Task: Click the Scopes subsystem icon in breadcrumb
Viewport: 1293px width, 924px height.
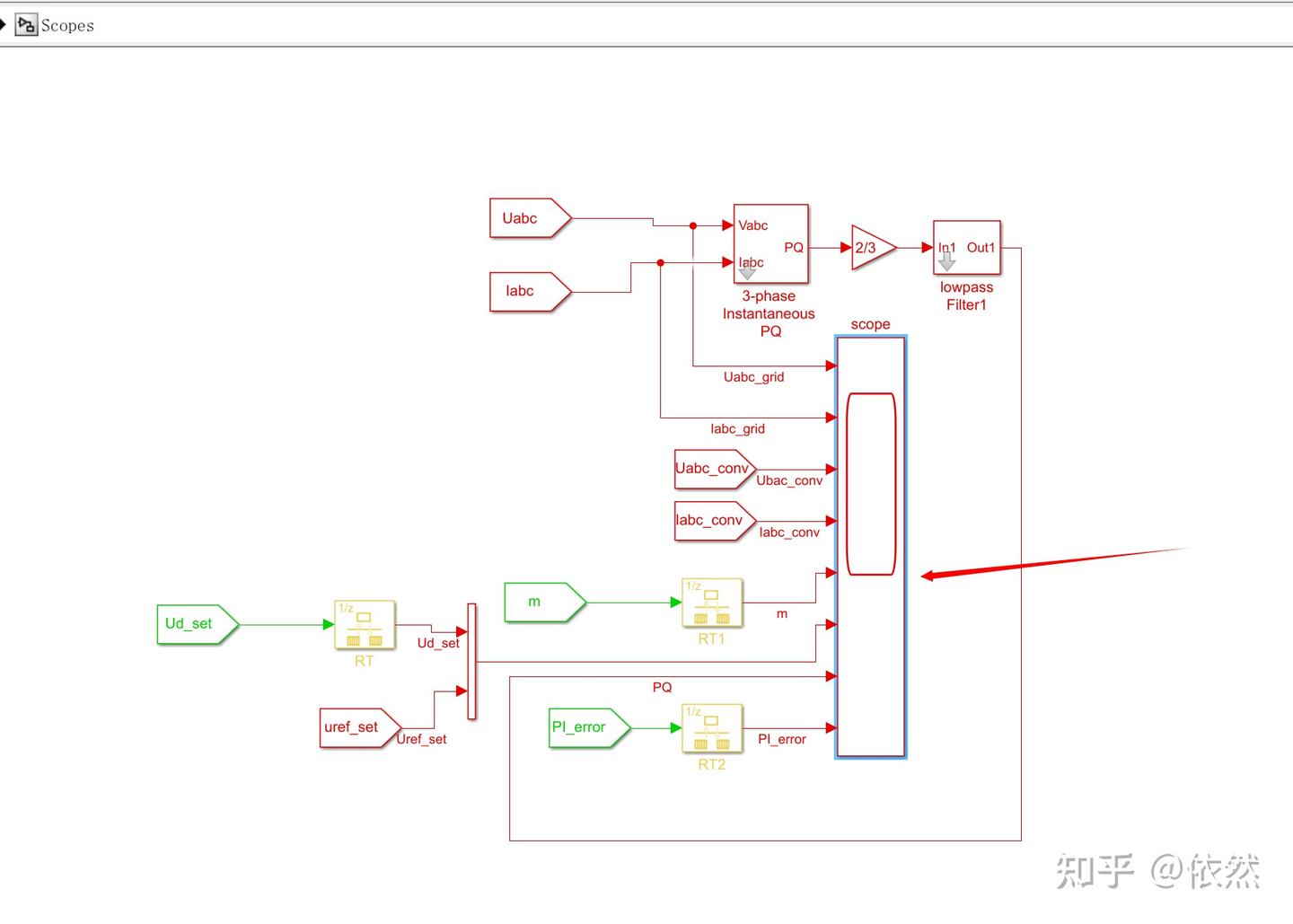Action: point(26,25)
